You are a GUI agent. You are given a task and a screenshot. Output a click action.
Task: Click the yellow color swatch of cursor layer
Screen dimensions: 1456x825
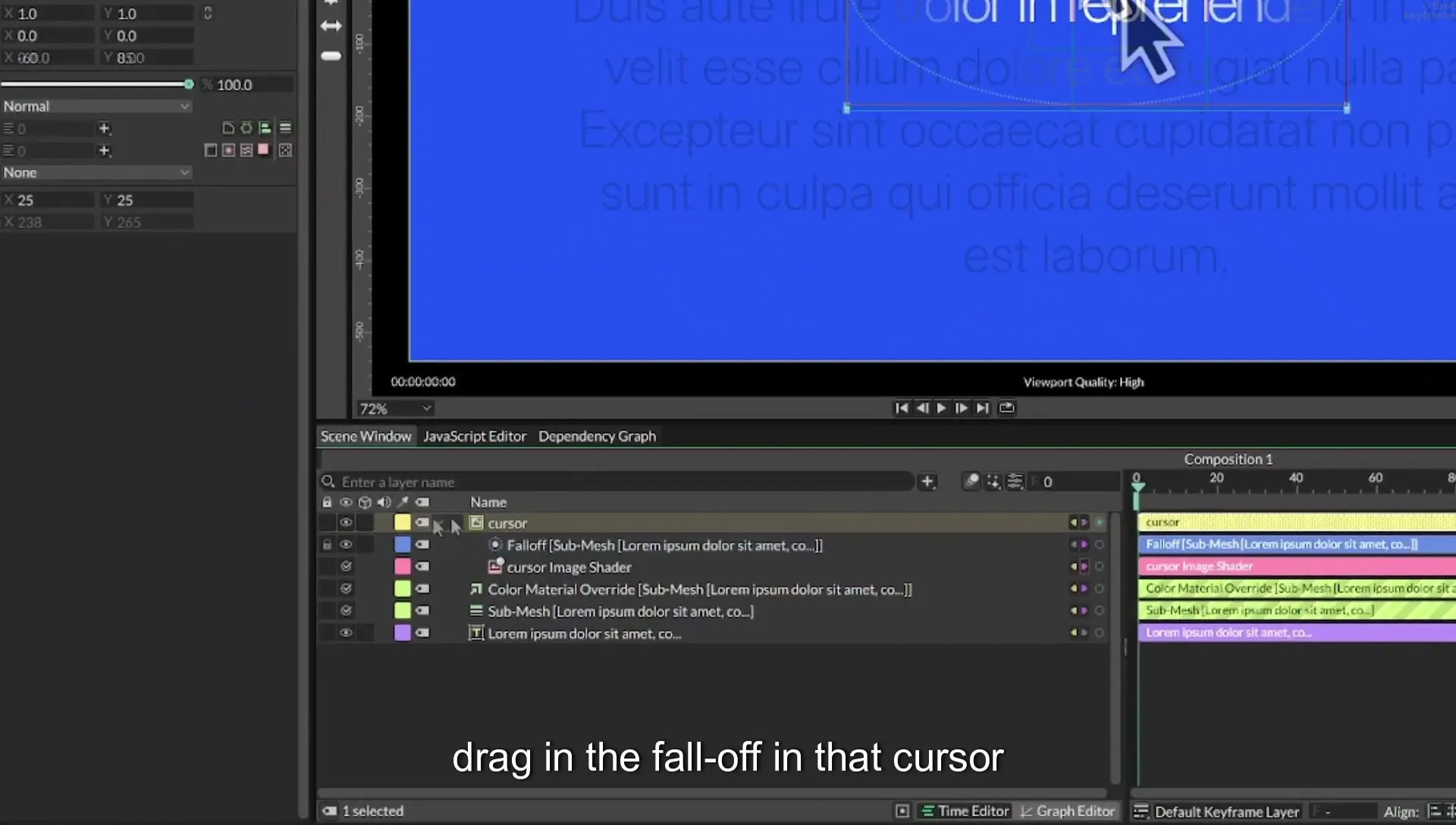pos(402,522)
